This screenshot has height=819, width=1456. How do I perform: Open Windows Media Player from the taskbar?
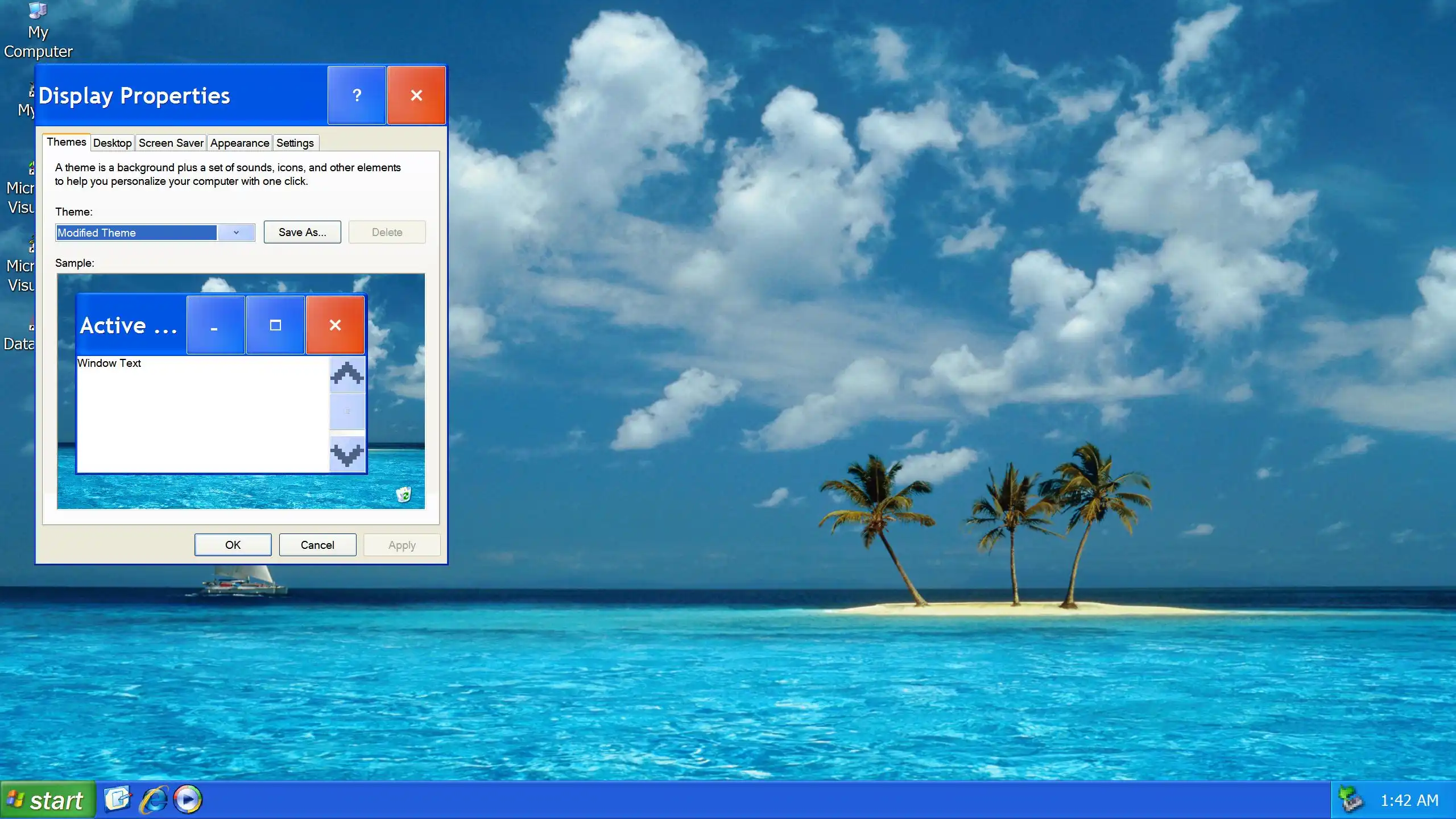click(188, 799)
